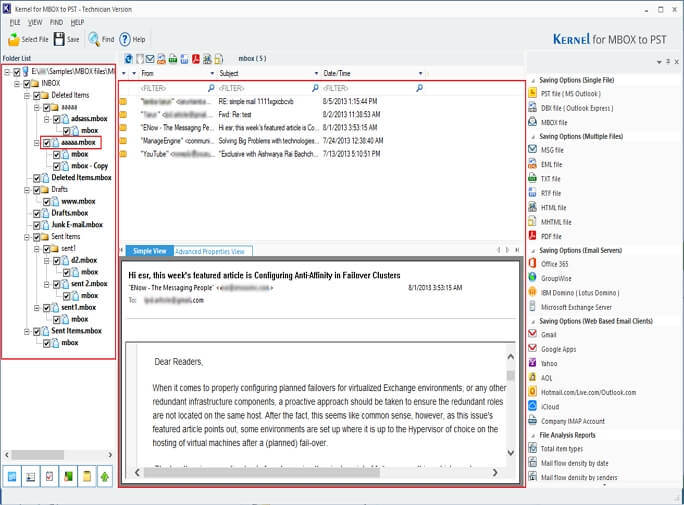Open the Select File tool
684x505 pixels.
click(28, 39)
